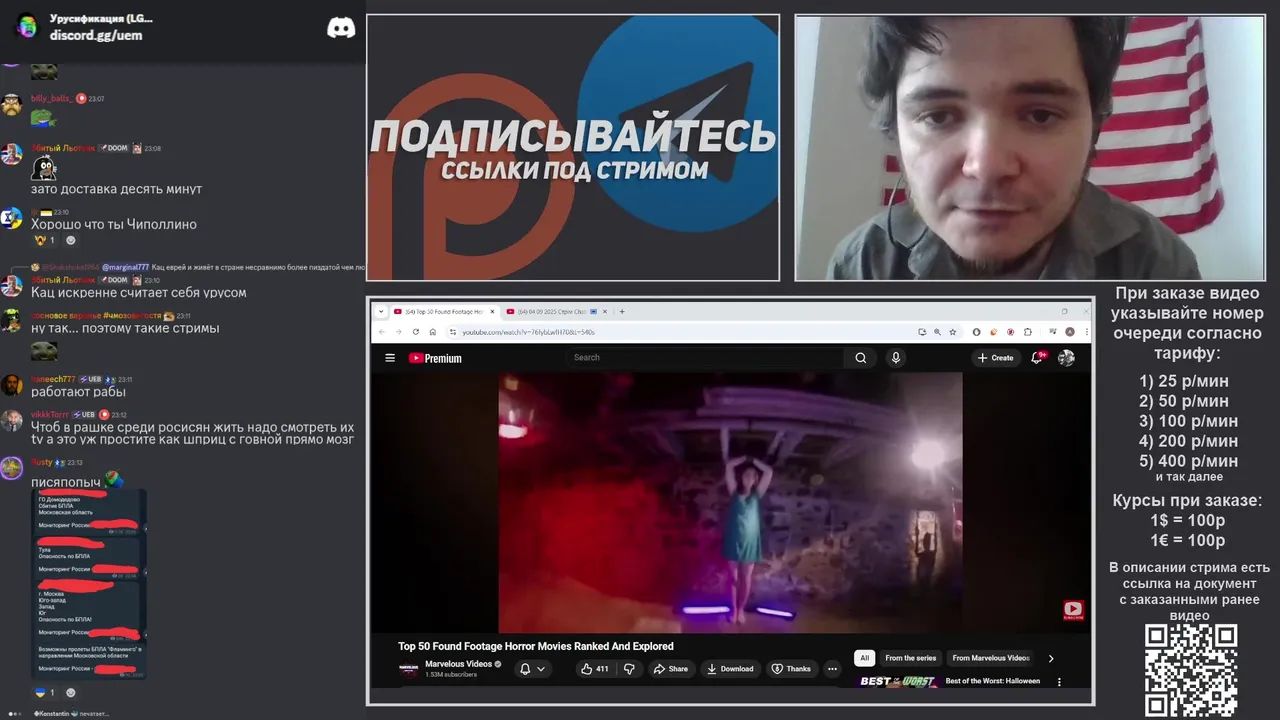This screenshot has height=720, width=1280.
Task: Open a new browser tab
Action: (622, 311)
